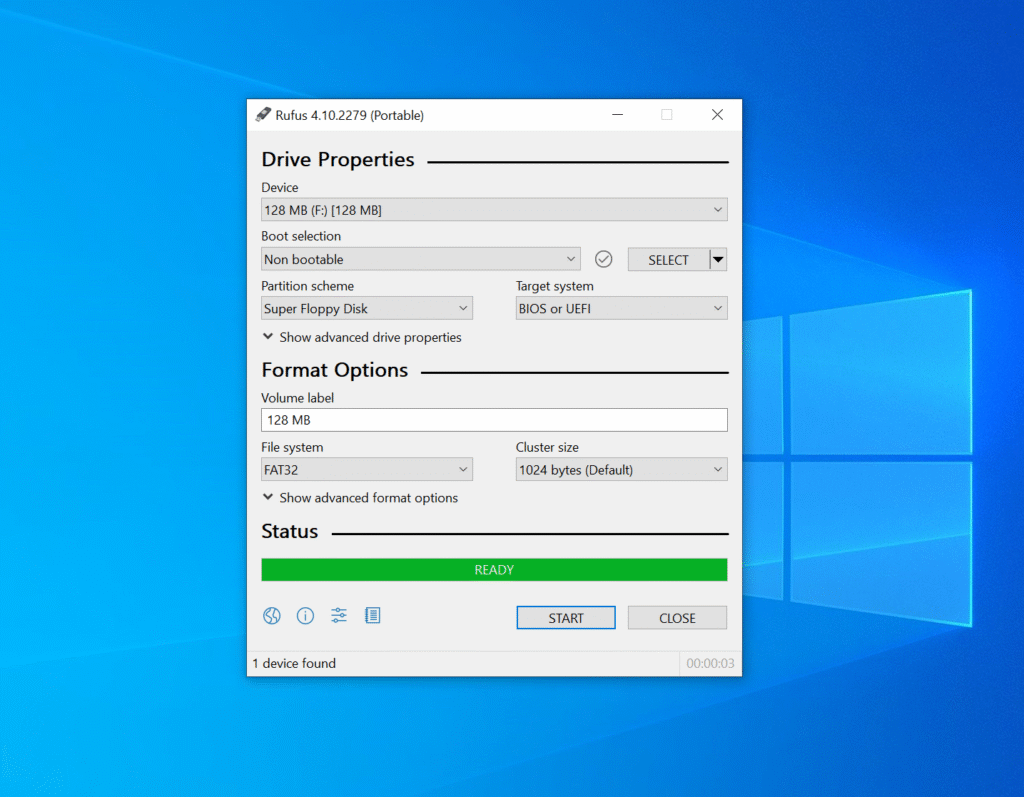Click the checksum checkmark icon
The image size is (1024, 797).
tap(603, 259)
